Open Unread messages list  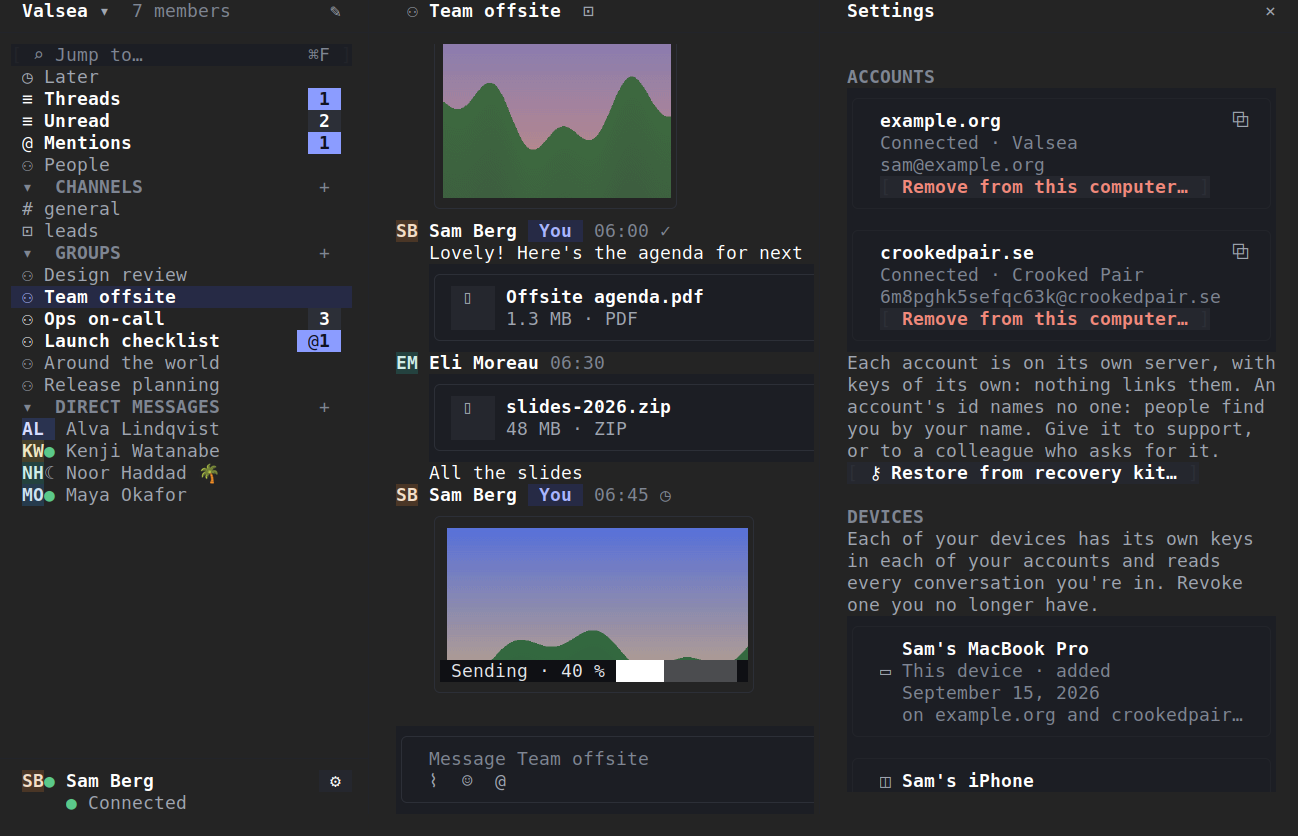[181, 121]
